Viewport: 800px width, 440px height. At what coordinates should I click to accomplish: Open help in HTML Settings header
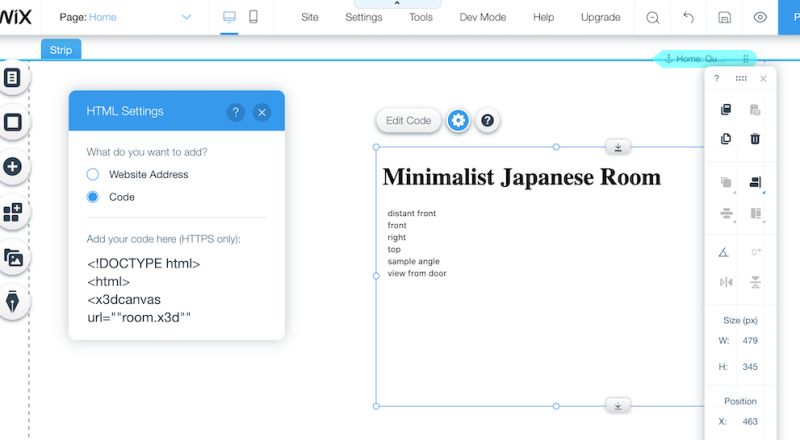[235, 112]
